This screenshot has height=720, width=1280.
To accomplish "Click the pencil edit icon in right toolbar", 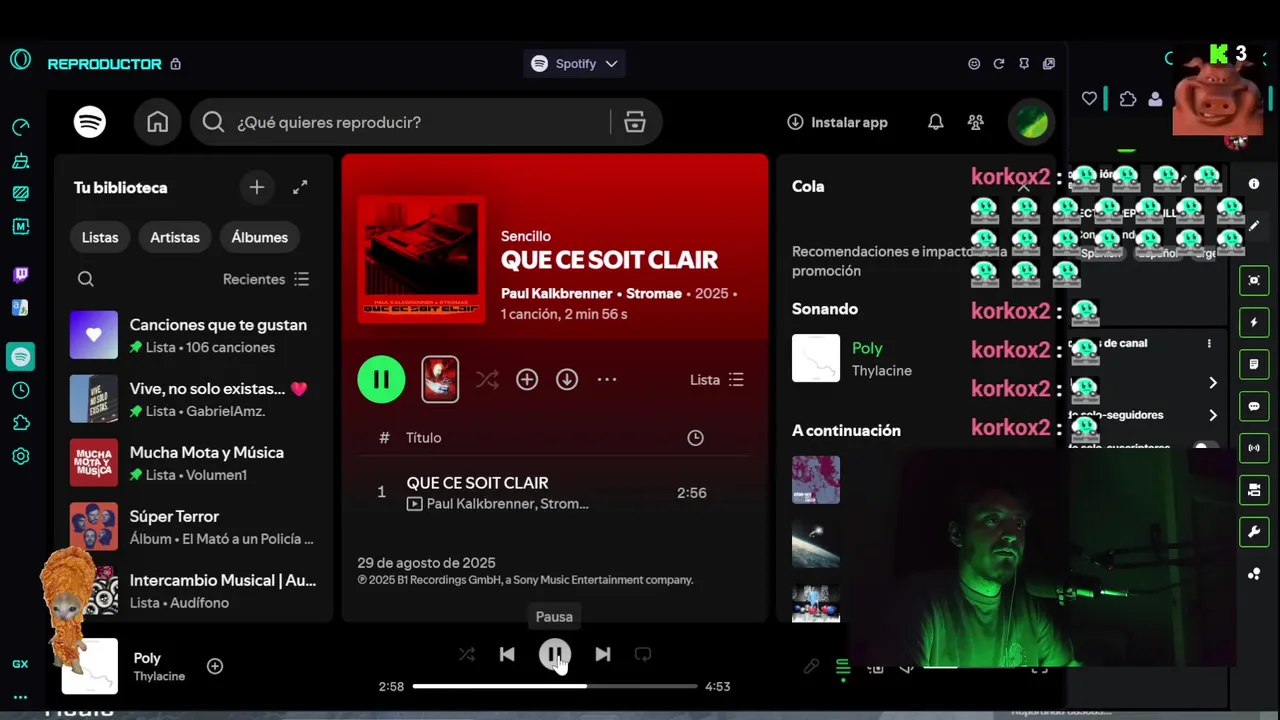I will click(x=1254, y=226).
